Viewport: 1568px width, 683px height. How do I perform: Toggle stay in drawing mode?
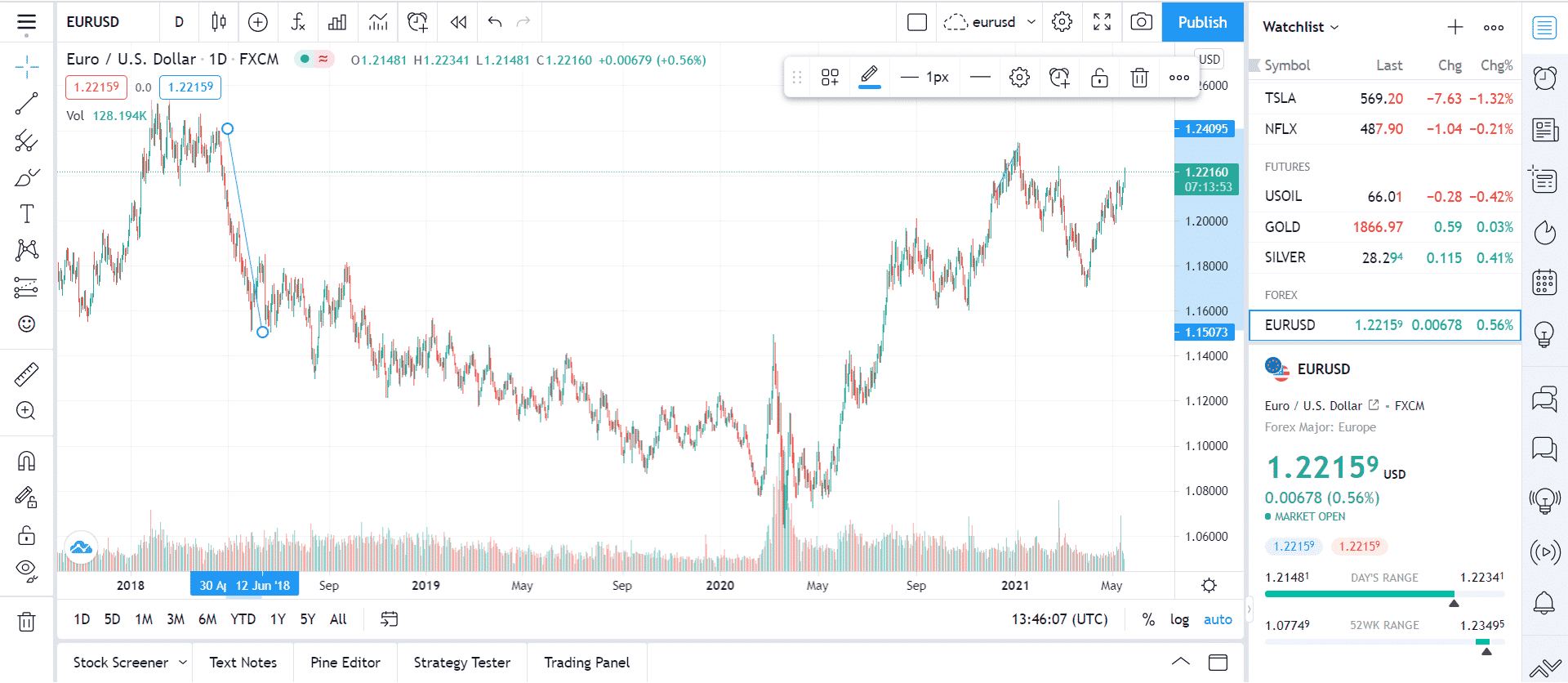[26, 498]
